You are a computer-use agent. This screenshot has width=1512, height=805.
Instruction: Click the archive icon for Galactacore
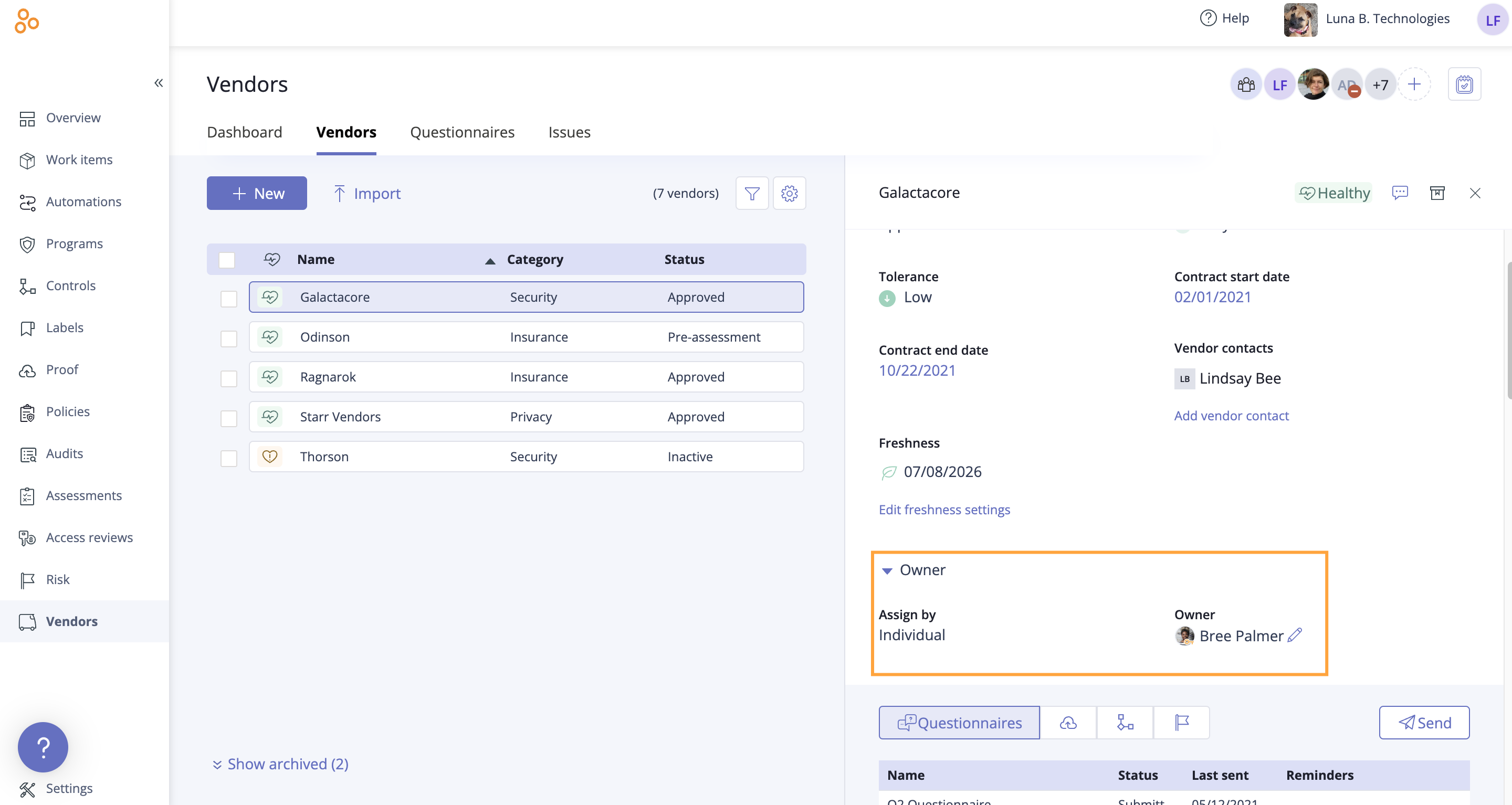tap(1437, 193)
